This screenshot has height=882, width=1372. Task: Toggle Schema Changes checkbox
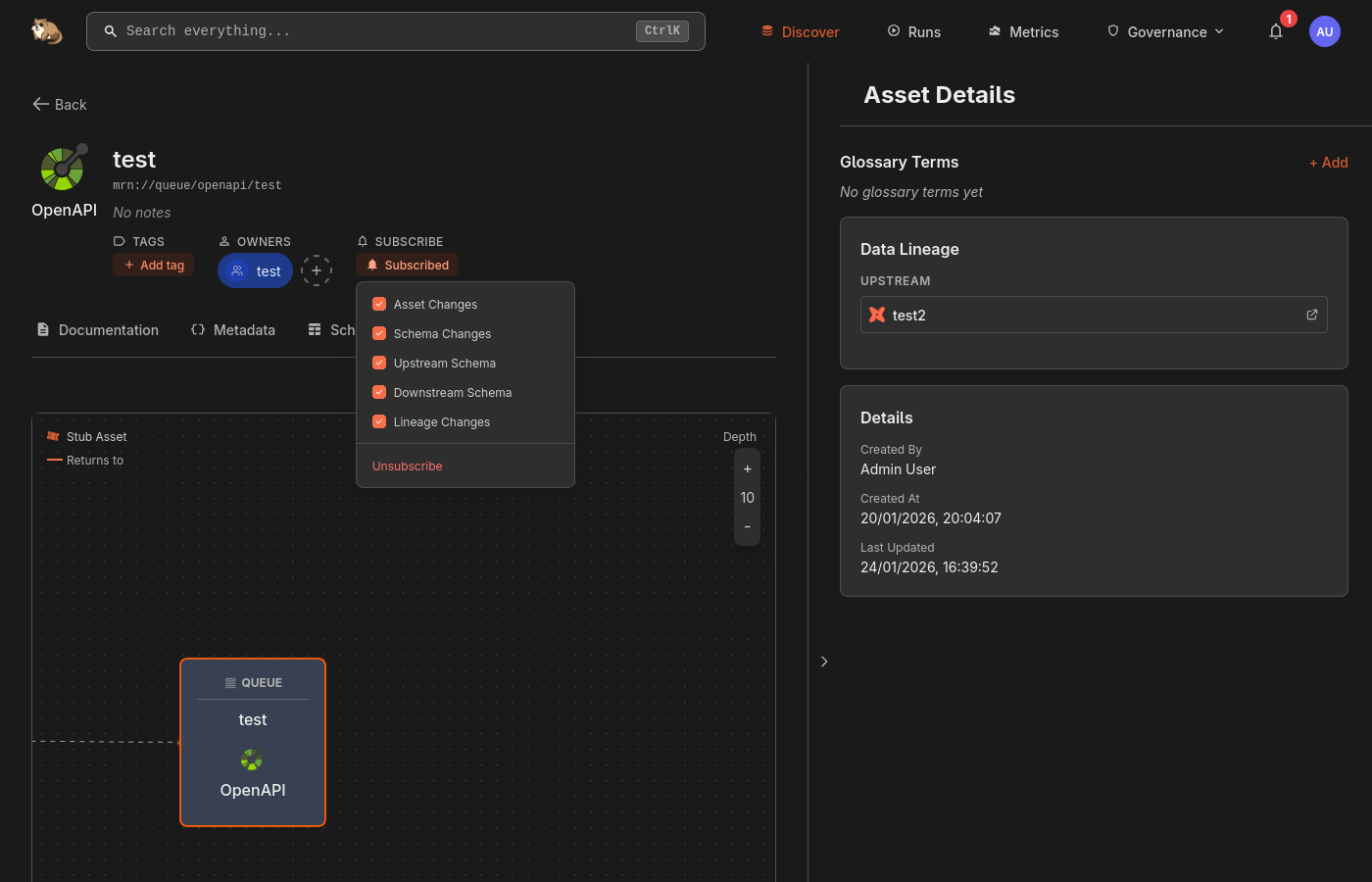pyautogui.click(x=379, y=333)
